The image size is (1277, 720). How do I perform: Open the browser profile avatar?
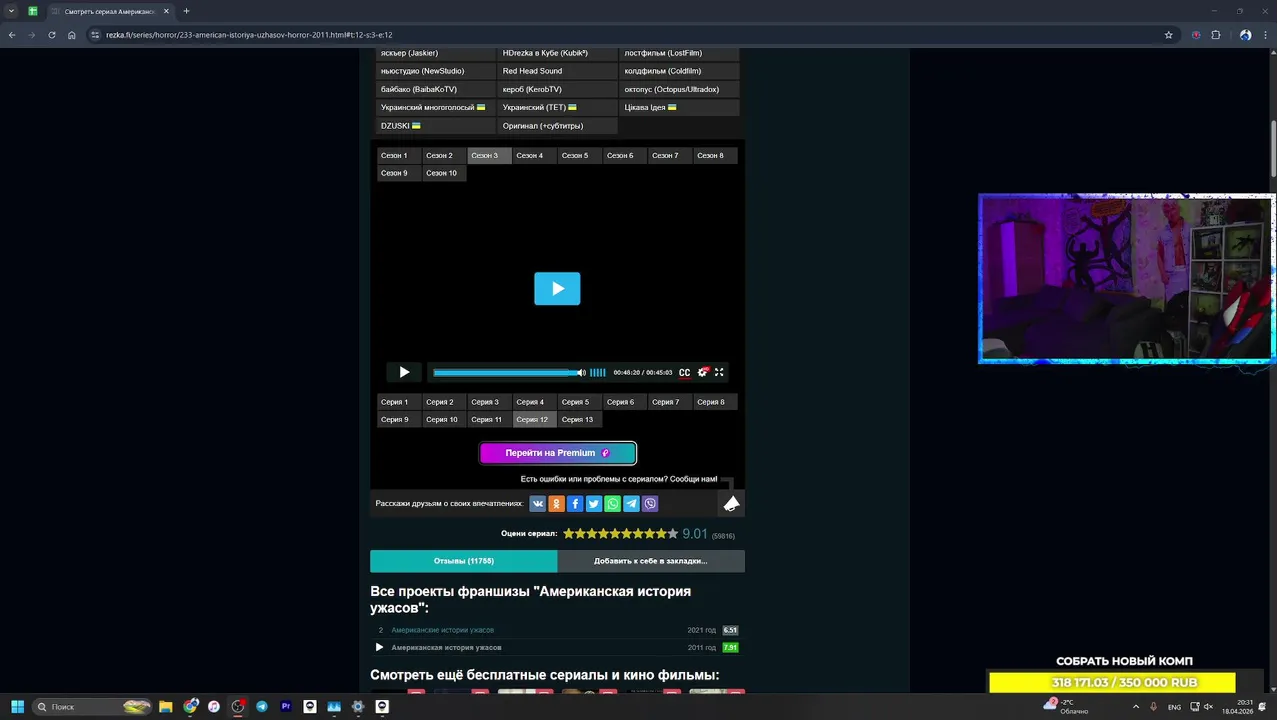pos(1245,35)
